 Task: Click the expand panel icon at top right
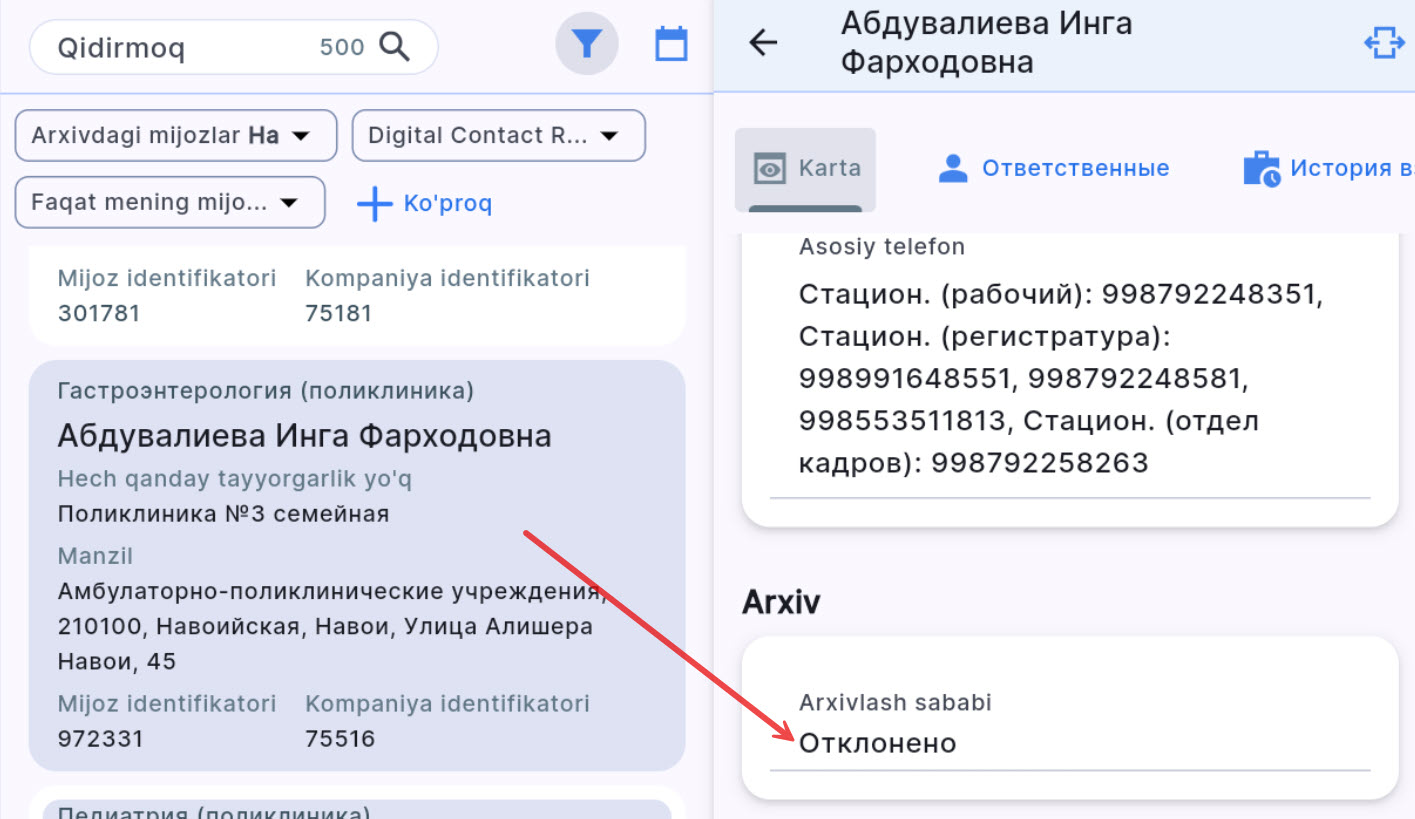point(1384,43)
